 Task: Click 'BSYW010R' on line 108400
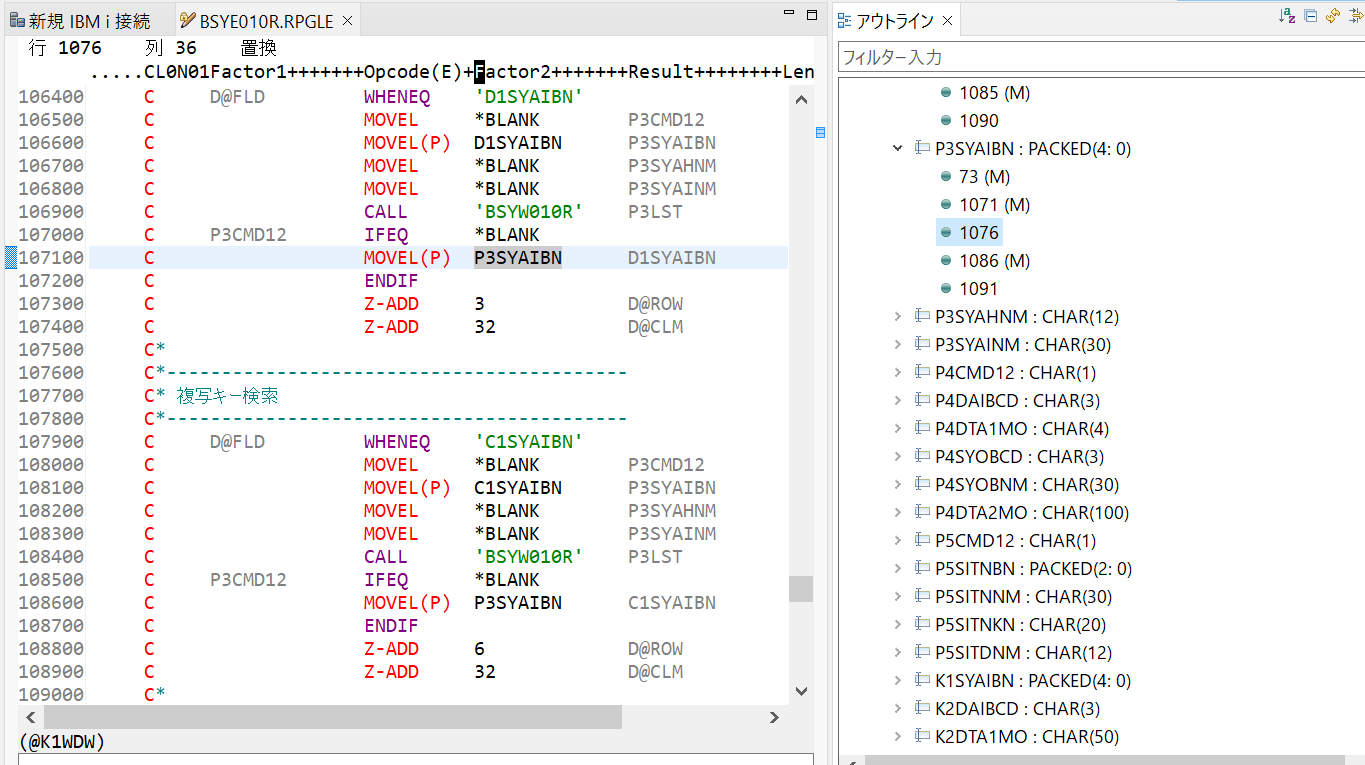pyautogui.click(x=529, y=557)
